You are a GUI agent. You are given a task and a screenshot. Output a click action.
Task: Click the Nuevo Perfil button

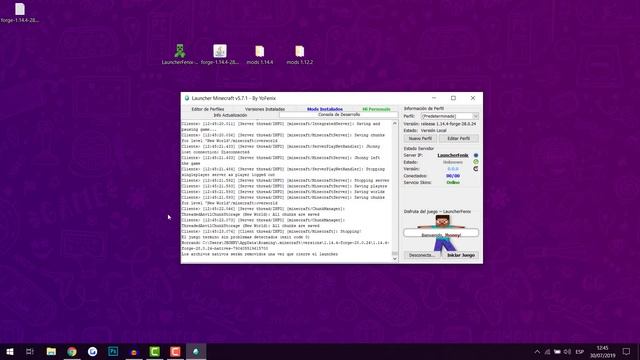tap(420, 138)
